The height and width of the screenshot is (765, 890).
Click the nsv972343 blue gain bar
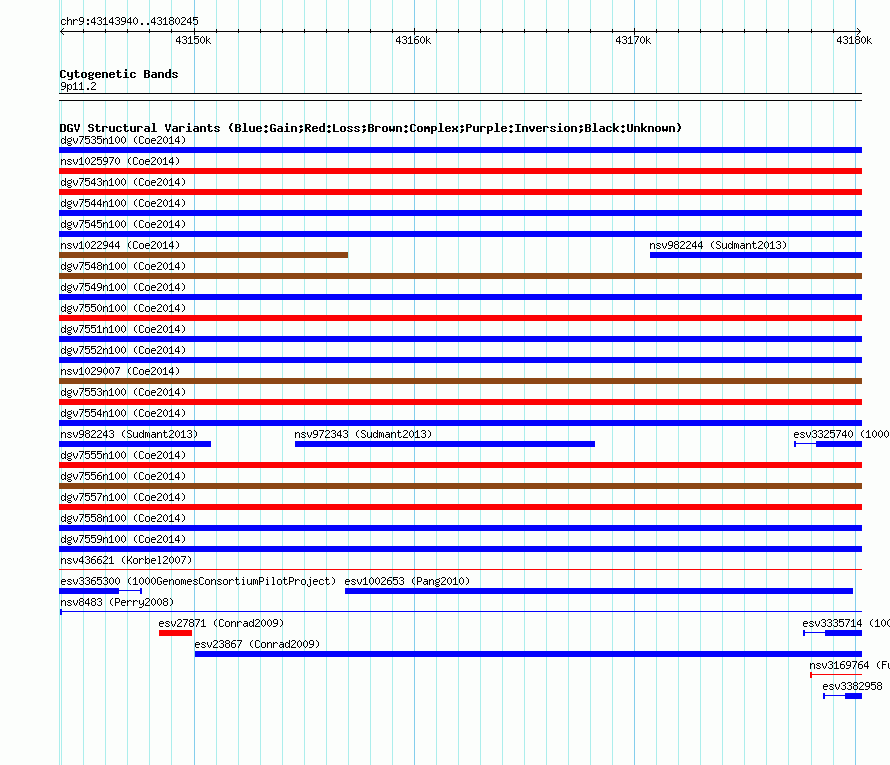[x=444, y=444]
